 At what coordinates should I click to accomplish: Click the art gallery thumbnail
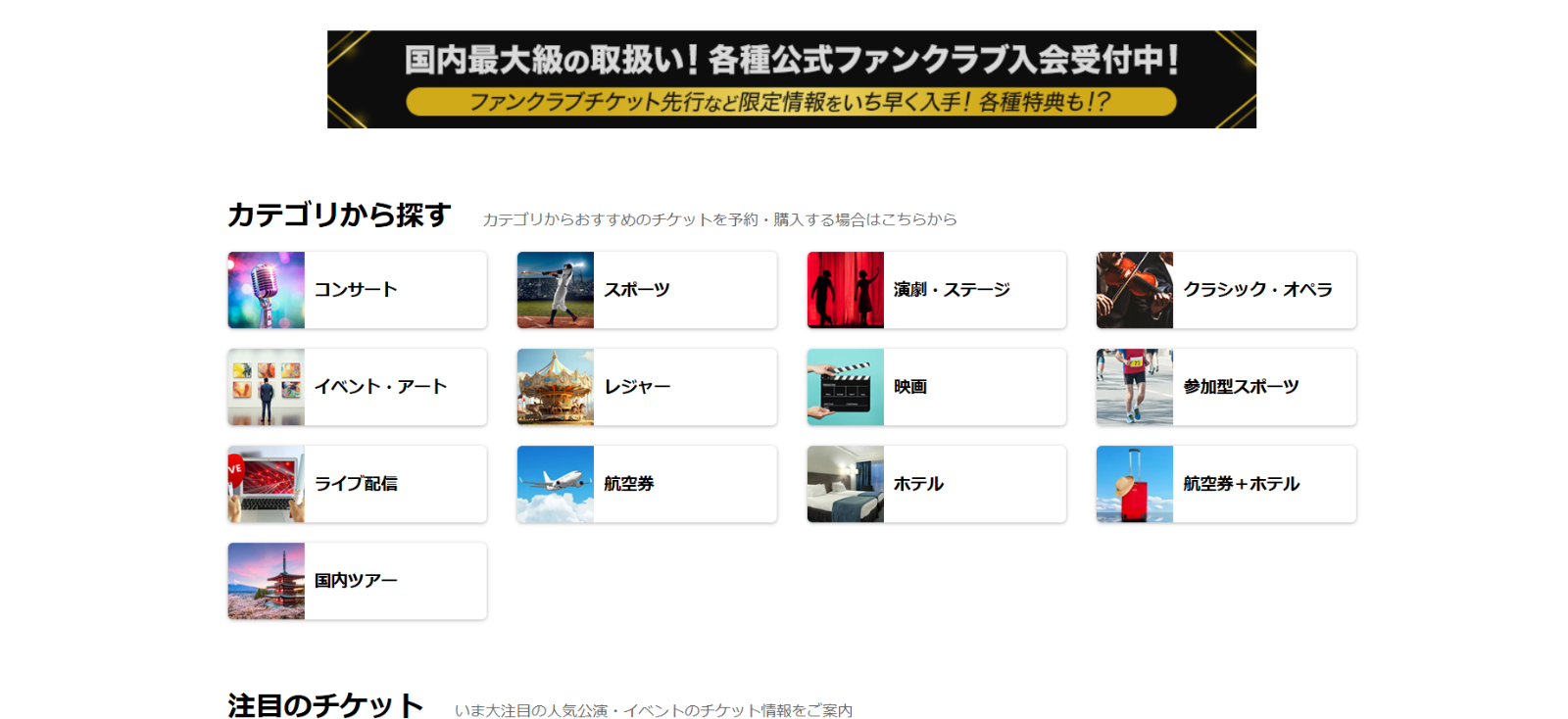pos(266,387)
